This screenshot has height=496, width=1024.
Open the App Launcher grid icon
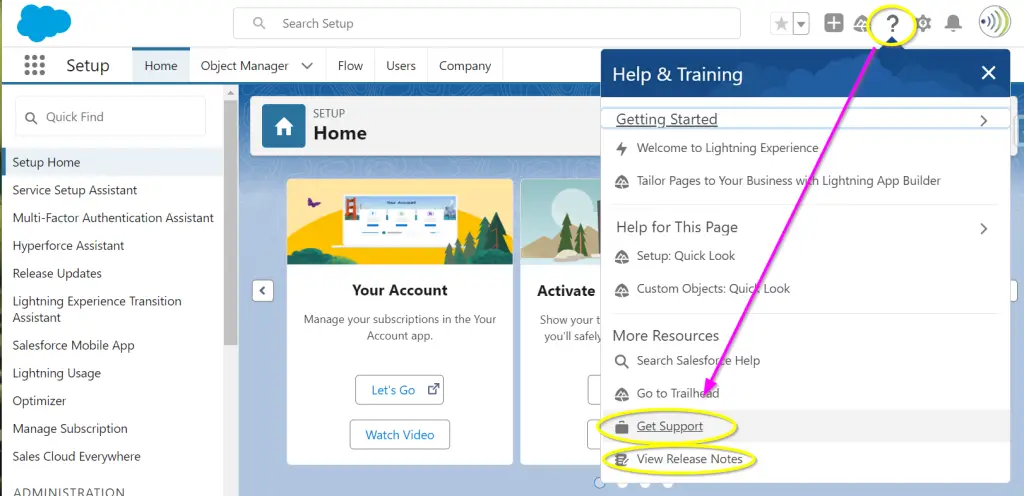[34, 66]
